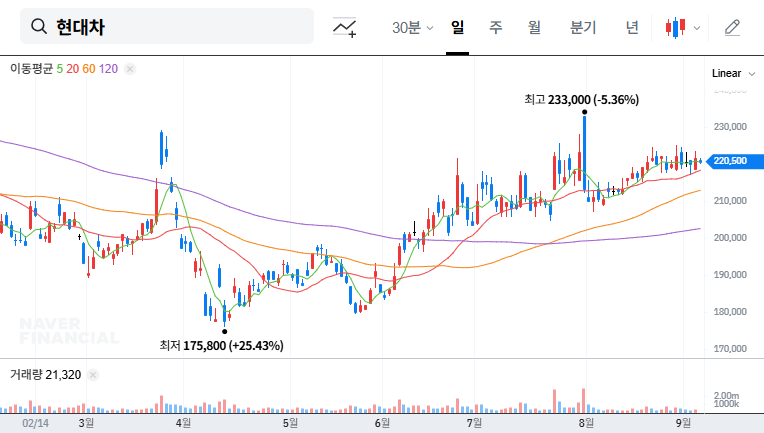Select the 5-day moving average value
Viewport: 764px width, 433px height.
(x=59, y=69)
